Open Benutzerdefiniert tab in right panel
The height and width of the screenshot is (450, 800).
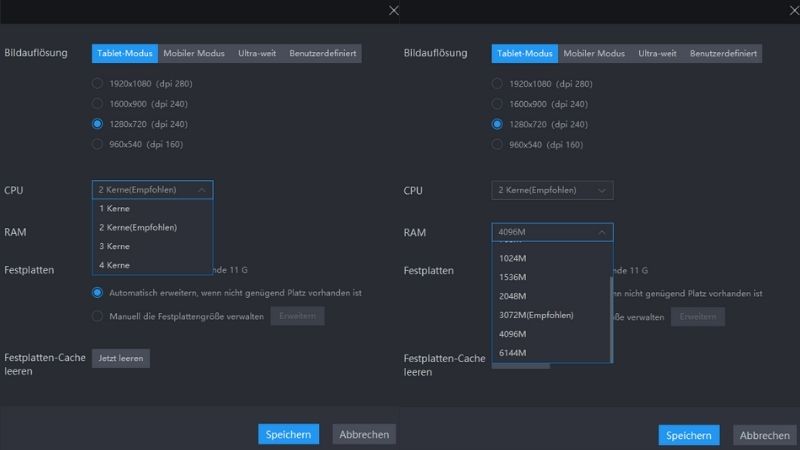[x=723, y=54]
